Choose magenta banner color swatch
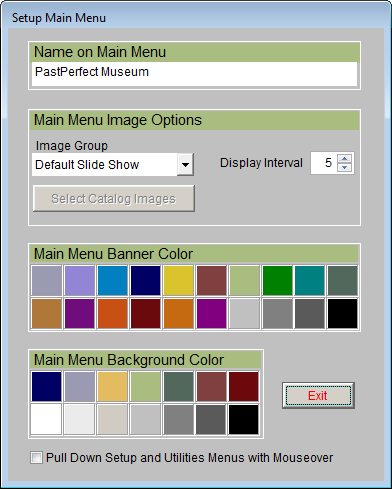The height and width of the screenshot is (489, 392). (211, 314)
